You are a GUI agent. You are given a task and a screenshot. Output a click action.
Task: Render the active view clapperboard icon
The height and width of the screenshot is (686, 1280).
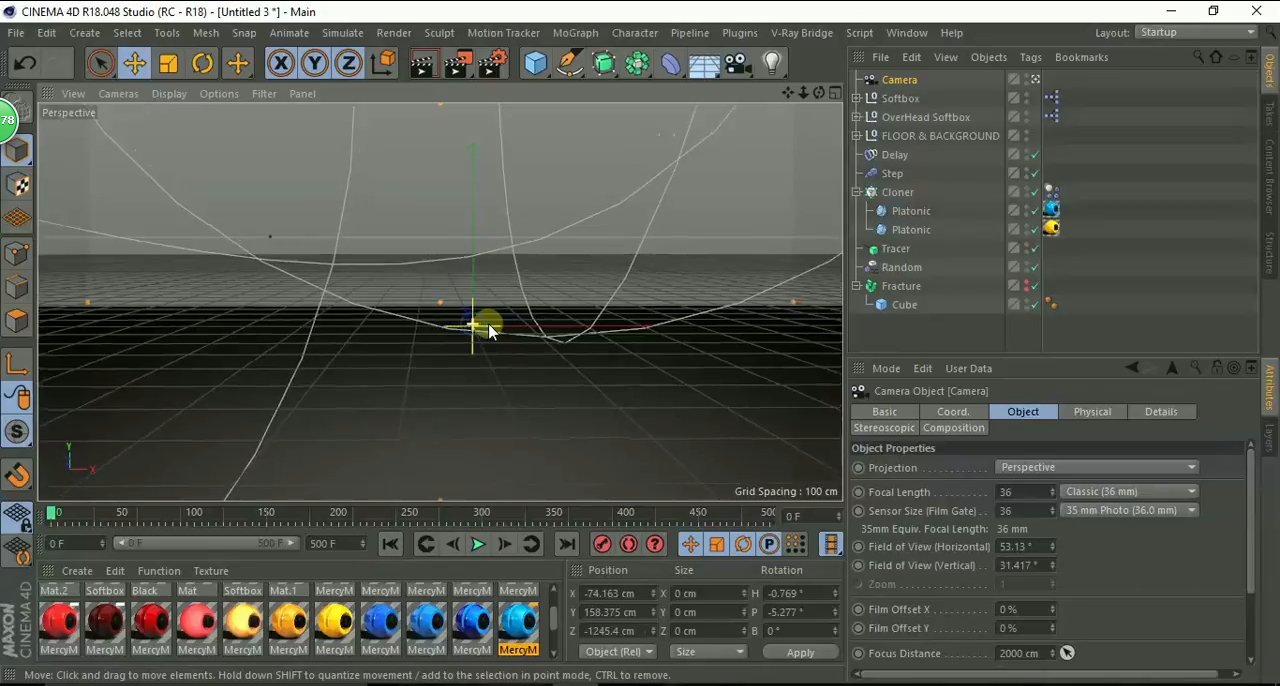coord(422,64)
